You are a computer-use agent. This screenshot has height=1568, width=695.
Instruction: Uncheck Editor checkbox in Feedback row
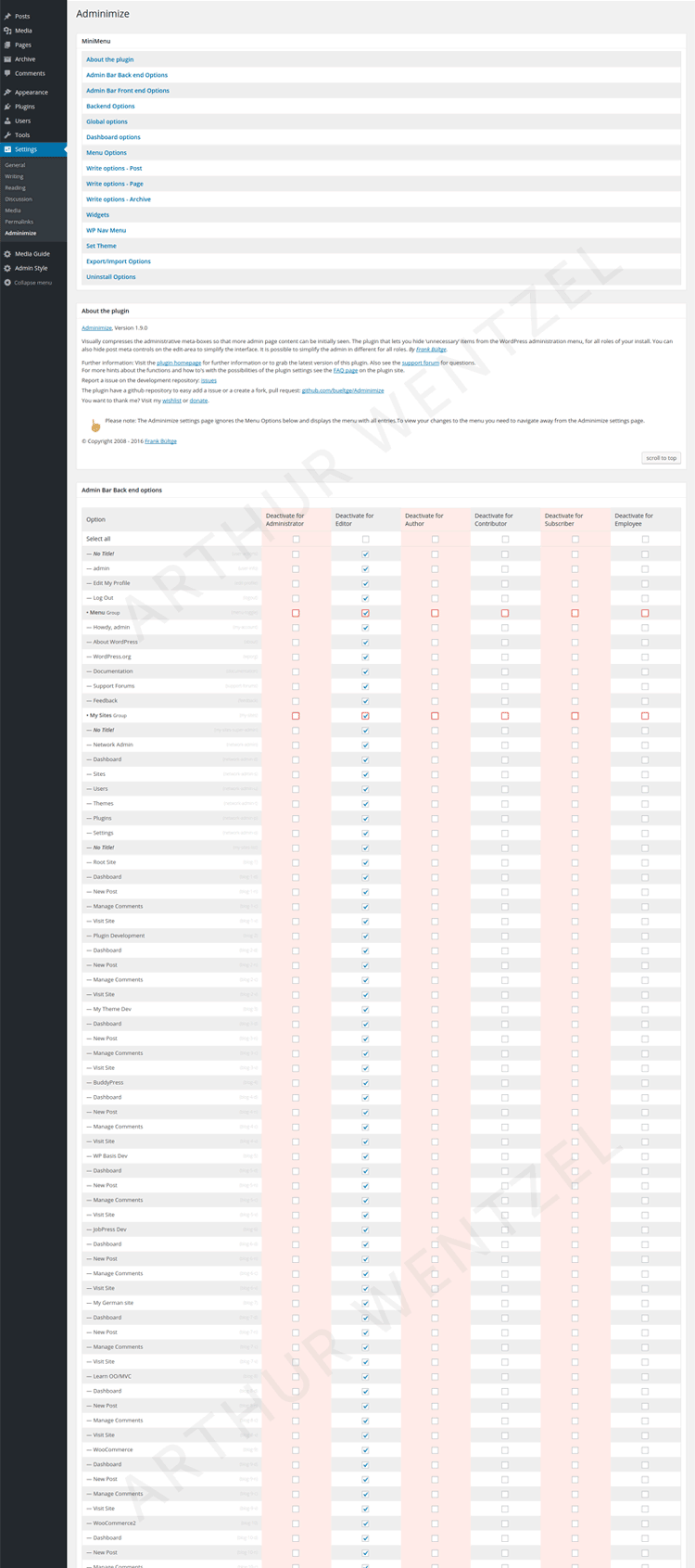tap(365, 701)
